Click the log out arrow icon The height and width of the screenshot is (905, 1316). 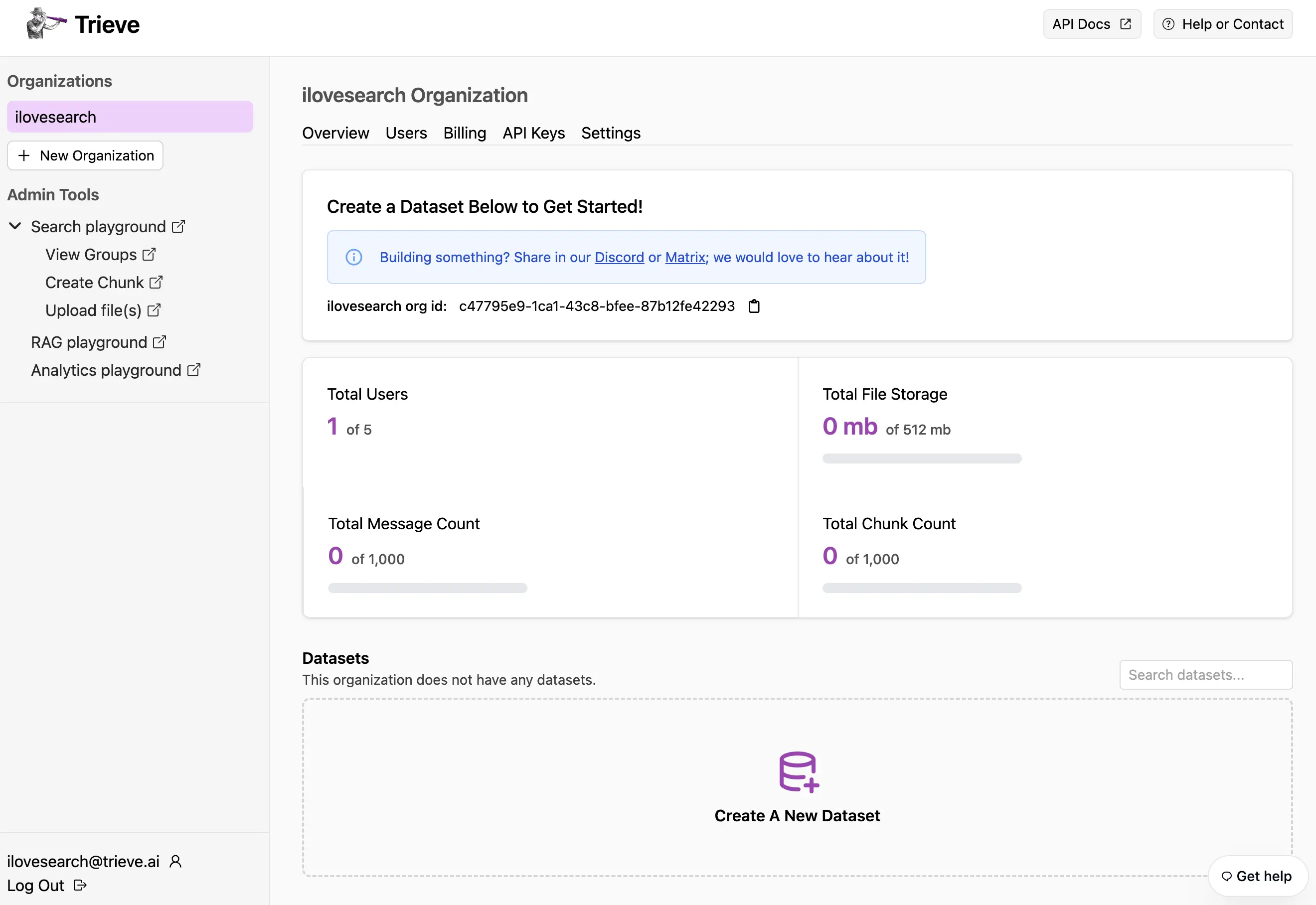pos(80,885)
